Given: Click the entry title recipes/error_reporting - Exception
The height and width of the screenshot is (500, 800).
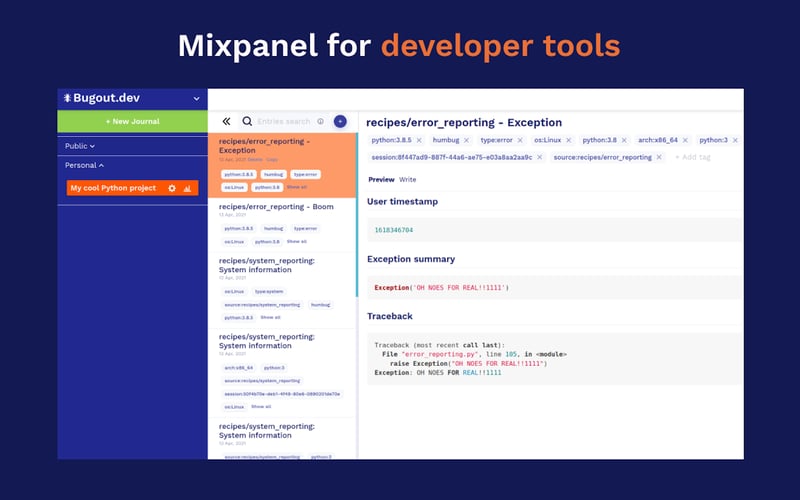Looking at the screenshot, I should (x=464, y=122).
